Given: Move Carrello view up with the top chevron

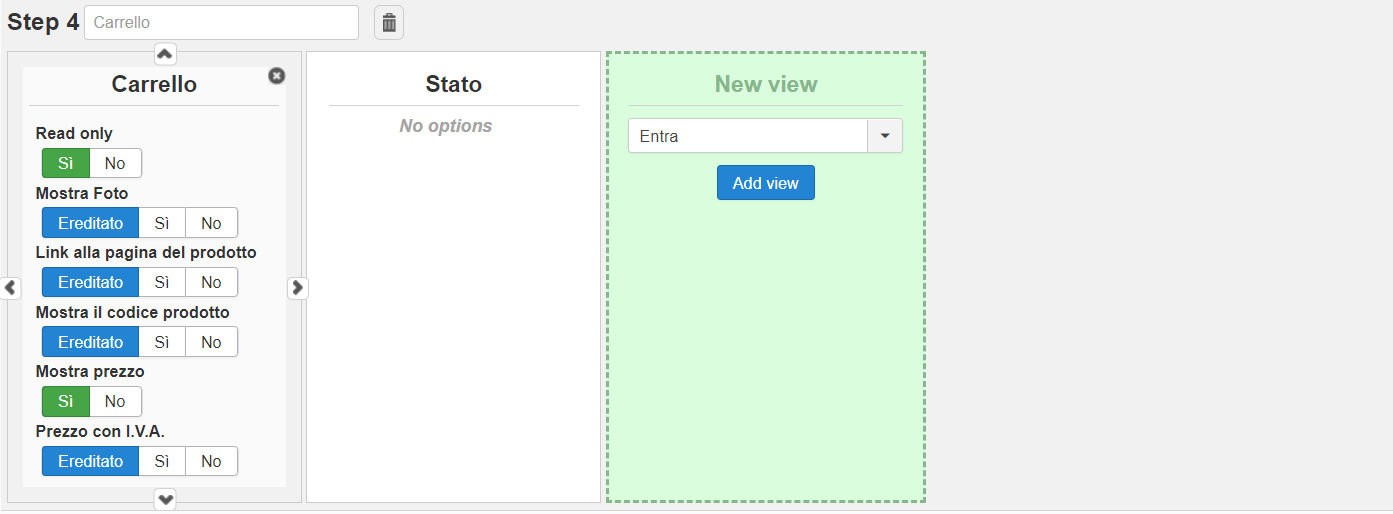Looking at the screenshot, I should (x=166, y=54).
